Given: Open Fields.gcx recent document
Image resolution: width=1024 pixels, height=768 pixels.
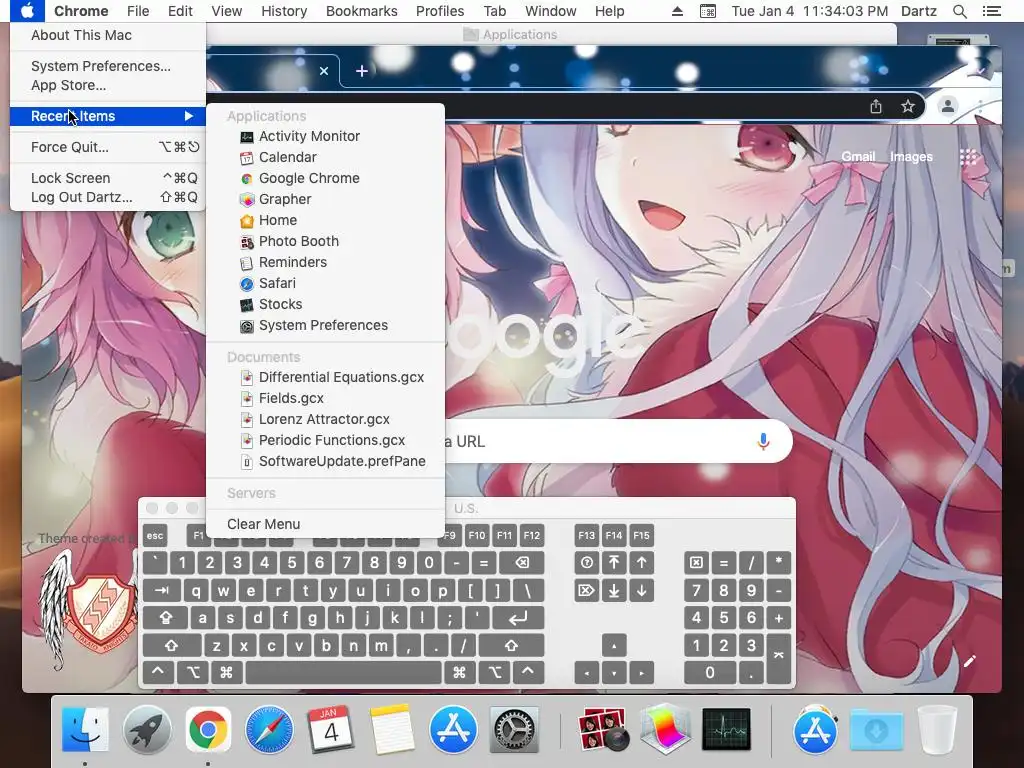Looking at the screenshot, I should 325,398.
